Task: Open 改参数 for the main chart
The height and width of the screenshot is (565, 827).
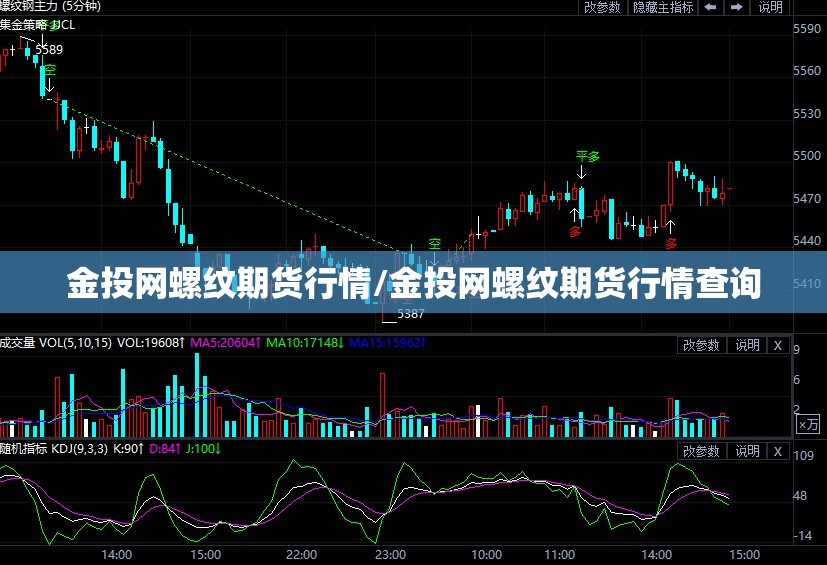Action: [x=602, y=7]
